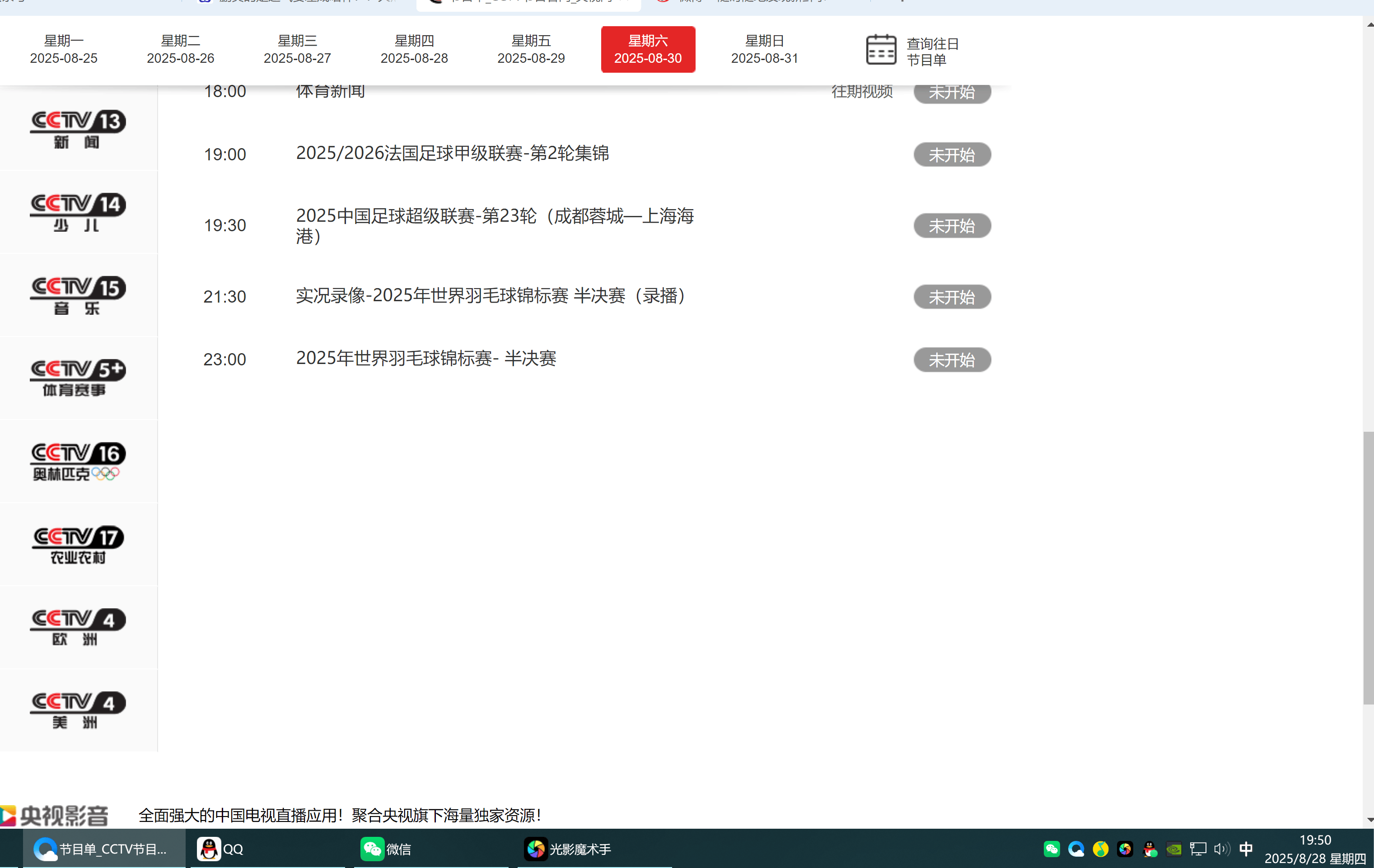Switch to Sunday 2025-08-31 tab
1374x868 pixels.
(764, 50)
